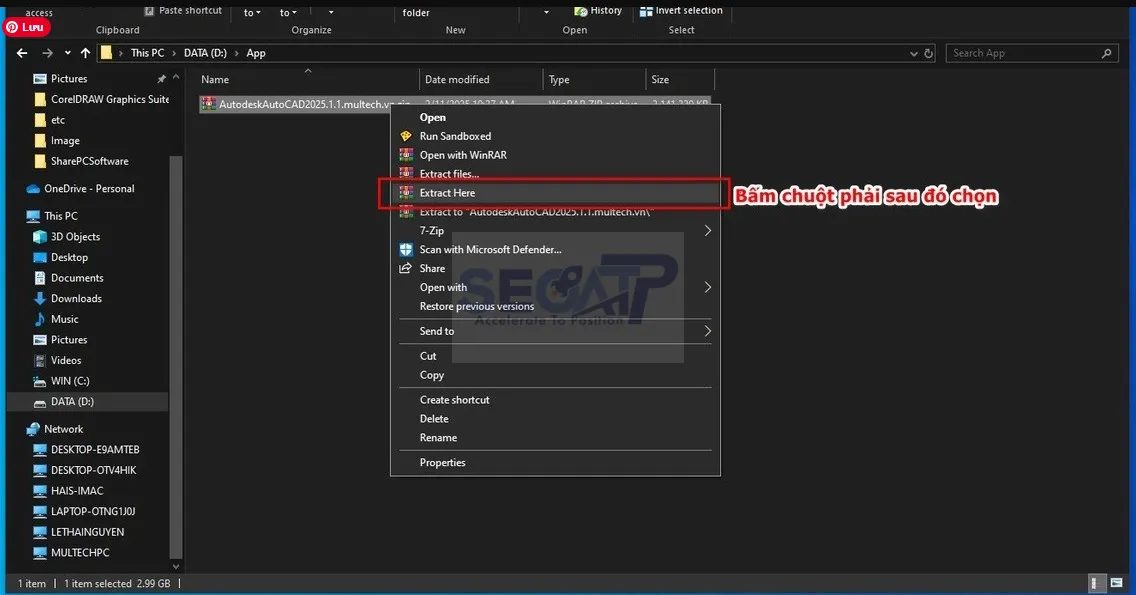Image resolution: width=1136 pixels, height=595 pixels.
Task: Click the refresh icon in the address bar
Action: (x=930, y=53)
